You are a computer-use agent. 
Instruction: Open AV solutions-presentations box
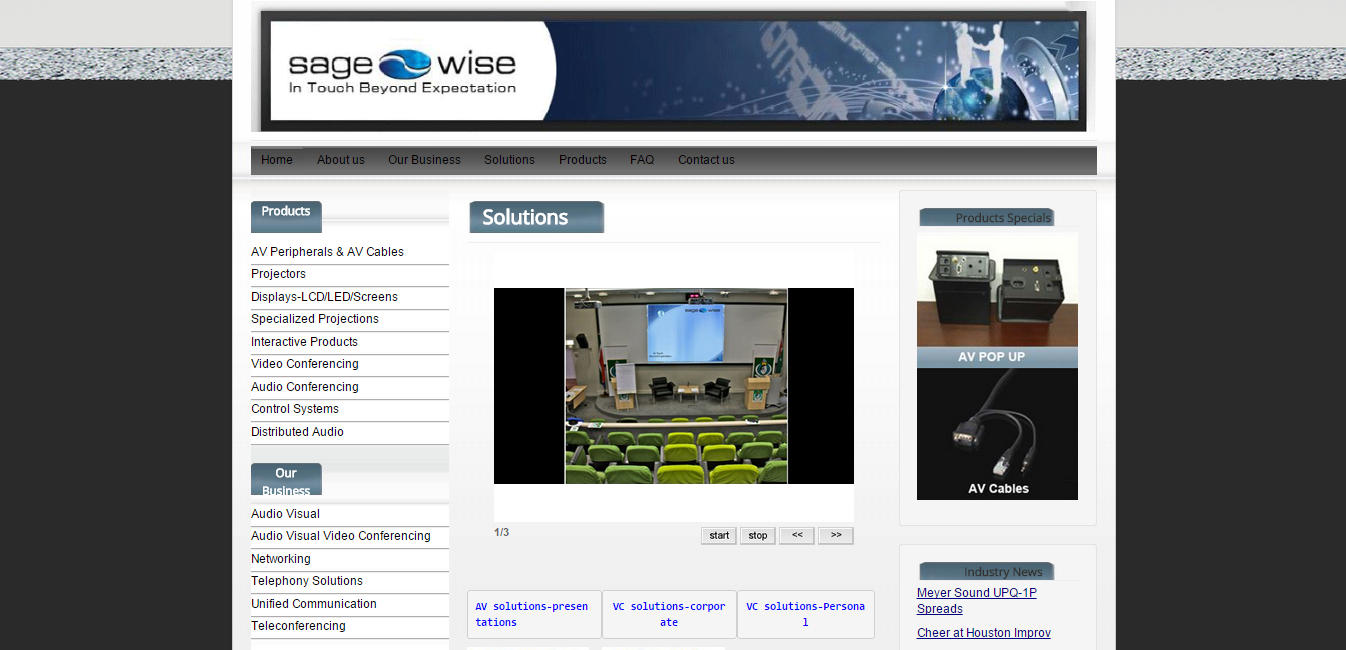[534, 614]
